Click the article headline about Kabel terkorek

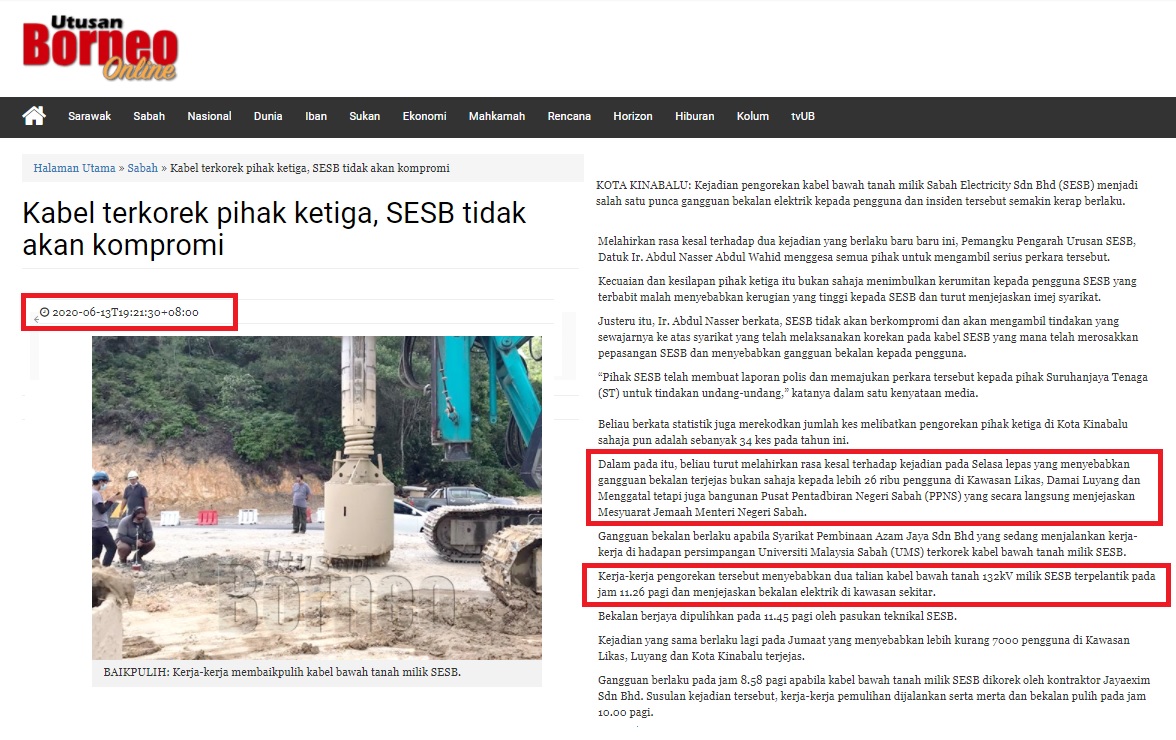coord(274,228)
